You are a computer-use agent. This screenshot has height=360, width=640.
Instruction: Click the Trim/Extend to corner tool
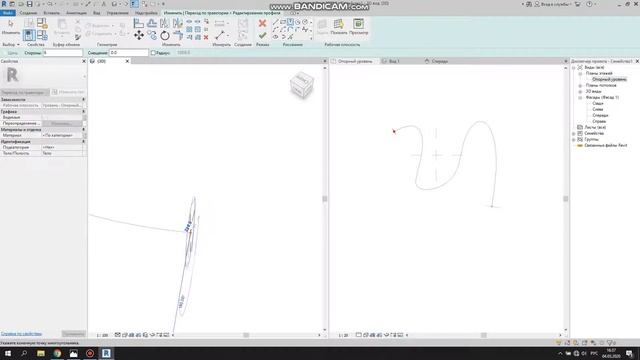[x=178, y=36]
